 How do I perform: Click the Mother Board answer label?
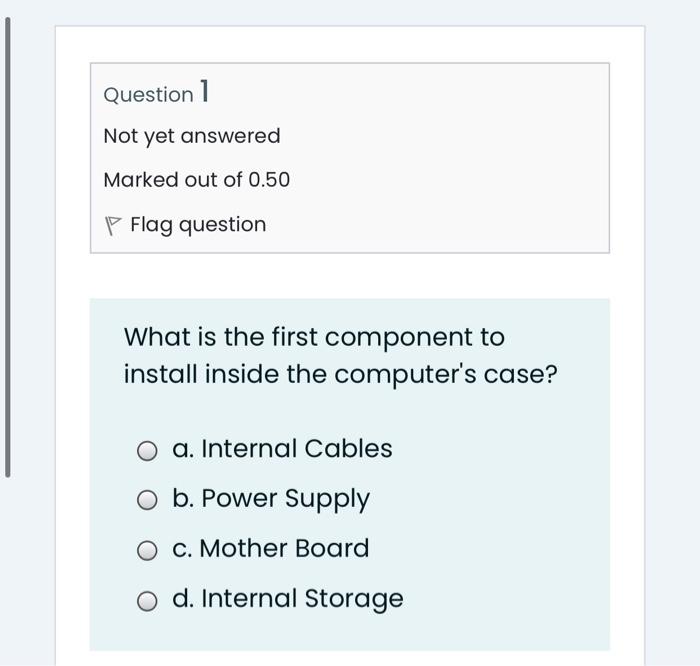click(285, 548)
